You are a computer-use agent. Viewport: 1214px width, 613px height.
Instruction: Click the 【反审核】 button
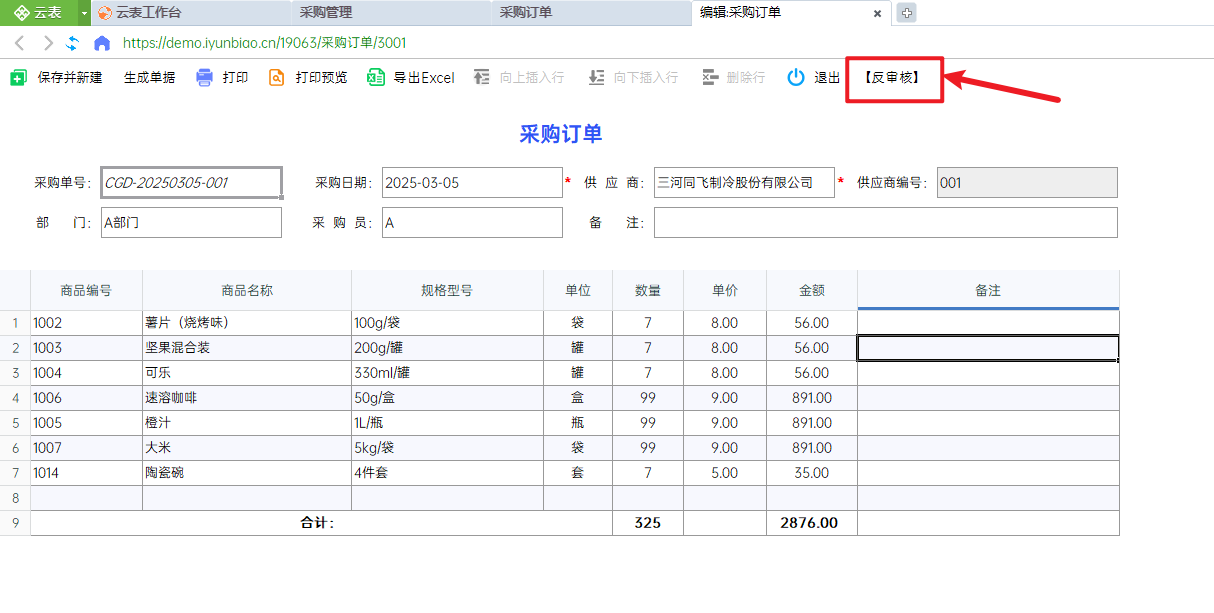click(890, 77)
